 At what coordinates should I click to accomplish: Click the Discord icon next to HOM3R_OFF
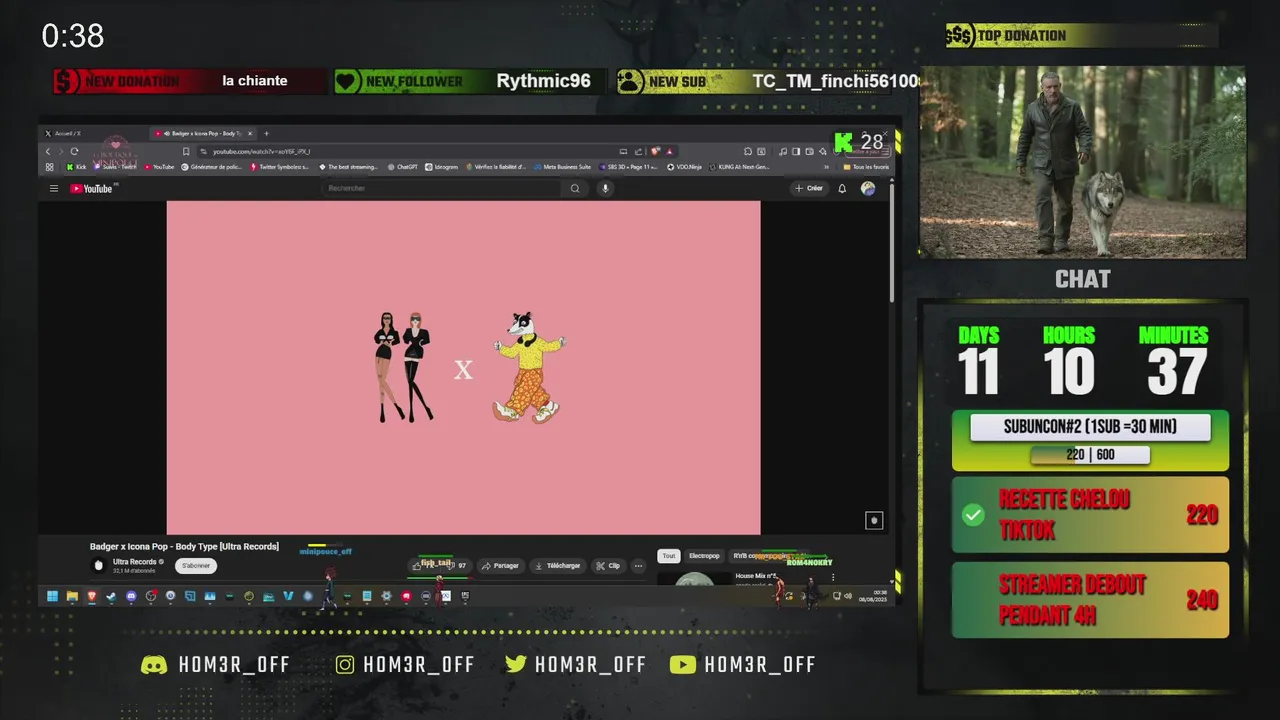point(154,665)
